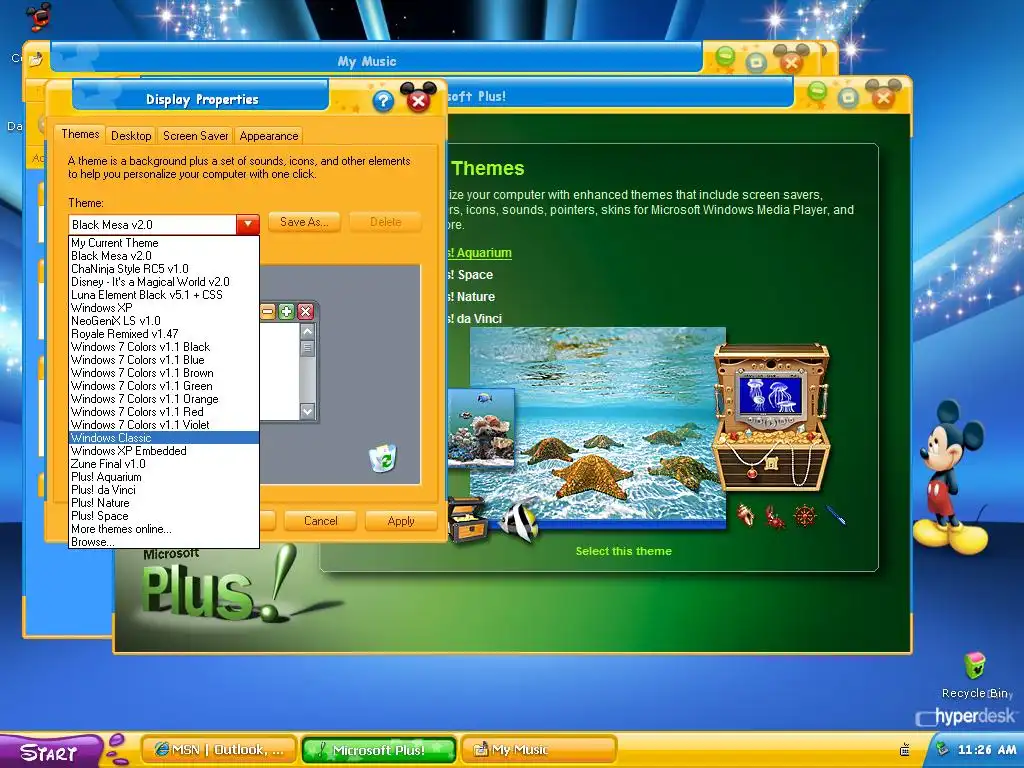Click the Select this theme link
Image resolution: width=1024 pixels, height=768 pixels.
pos(623,551)
